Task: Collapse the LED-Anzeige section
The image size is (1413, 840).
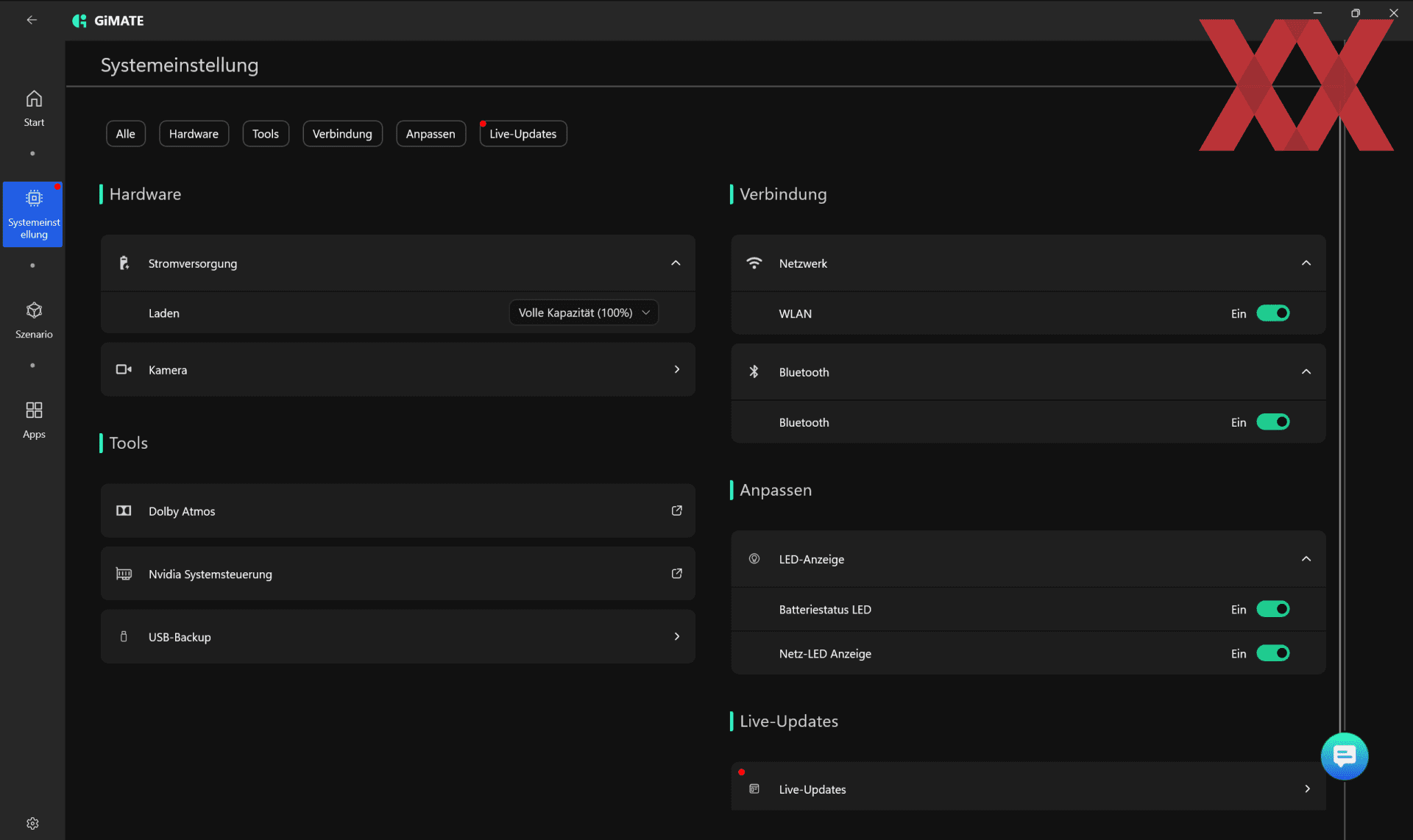Action: (x=1306, y=559)
